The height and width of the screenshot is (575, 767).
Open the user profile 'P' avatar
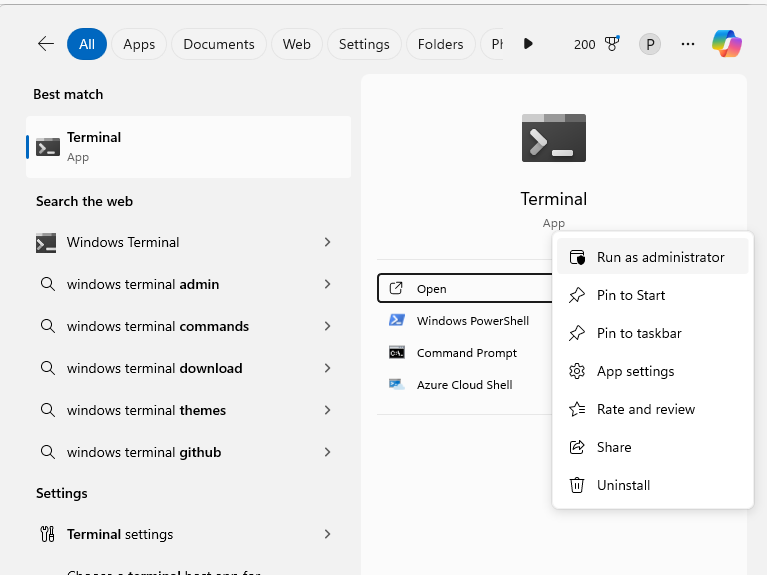click(650, 44)
